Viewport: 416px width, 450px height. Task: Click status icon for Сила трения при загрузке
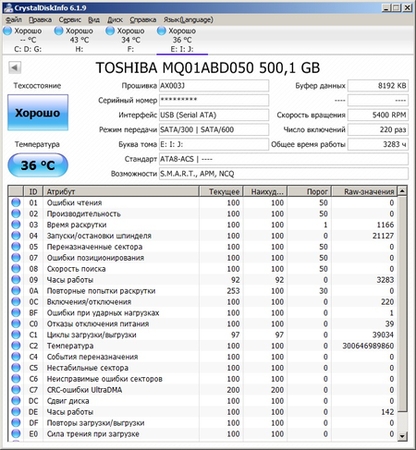(16, 434)
